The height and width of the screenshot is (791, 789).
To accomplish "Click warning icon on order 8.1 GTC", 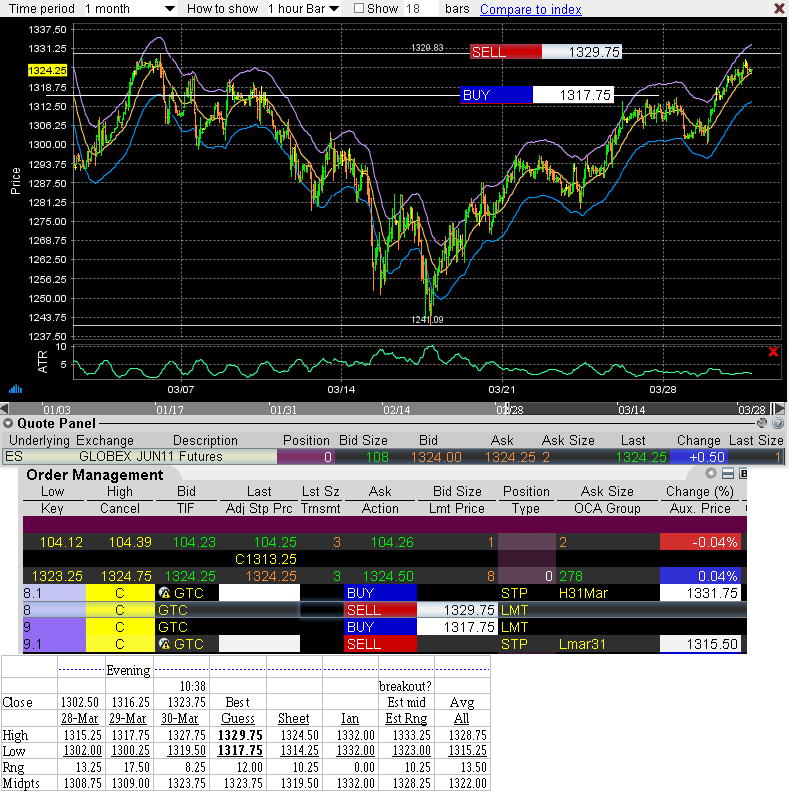I will tap(164, 593).
